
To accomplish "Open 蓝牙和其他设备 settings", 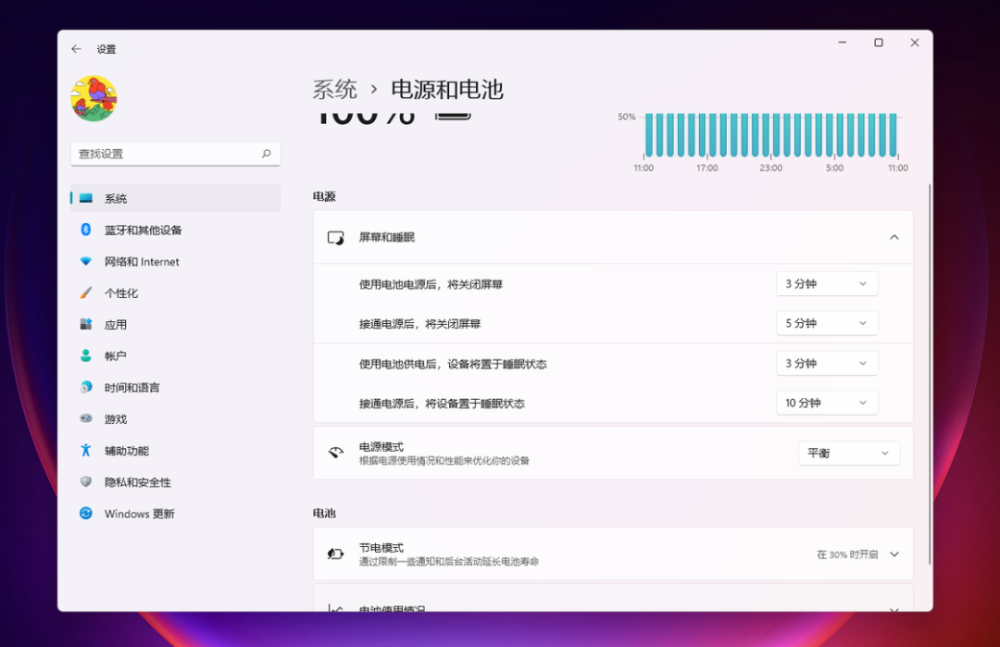I will [x=176, y=230].
